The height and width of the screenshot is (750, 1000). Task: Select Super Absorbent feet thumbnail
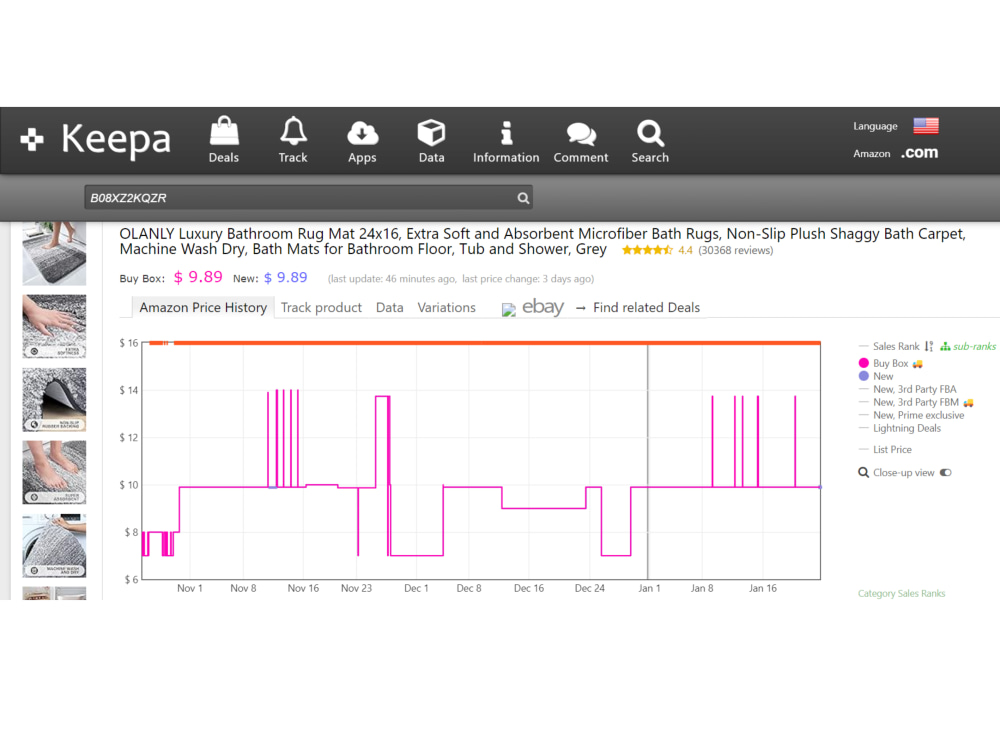[x=54, y=472]
